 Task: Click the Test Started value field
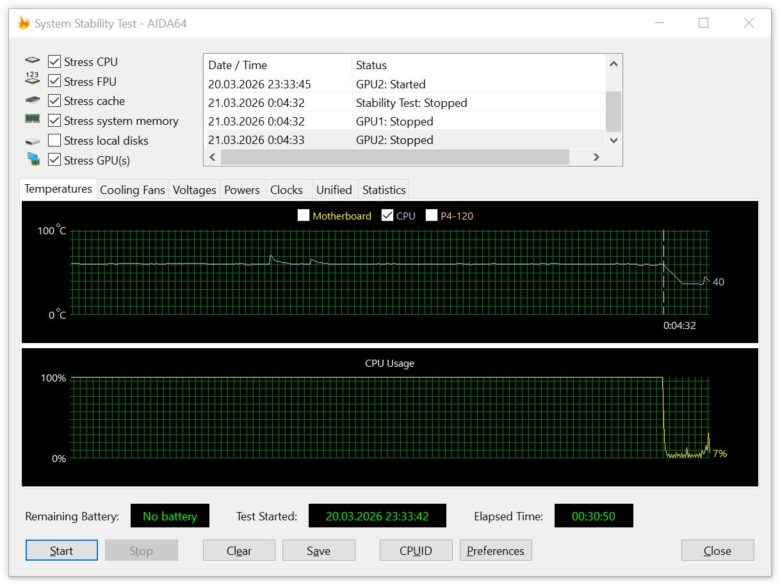[x=377, y=516]
